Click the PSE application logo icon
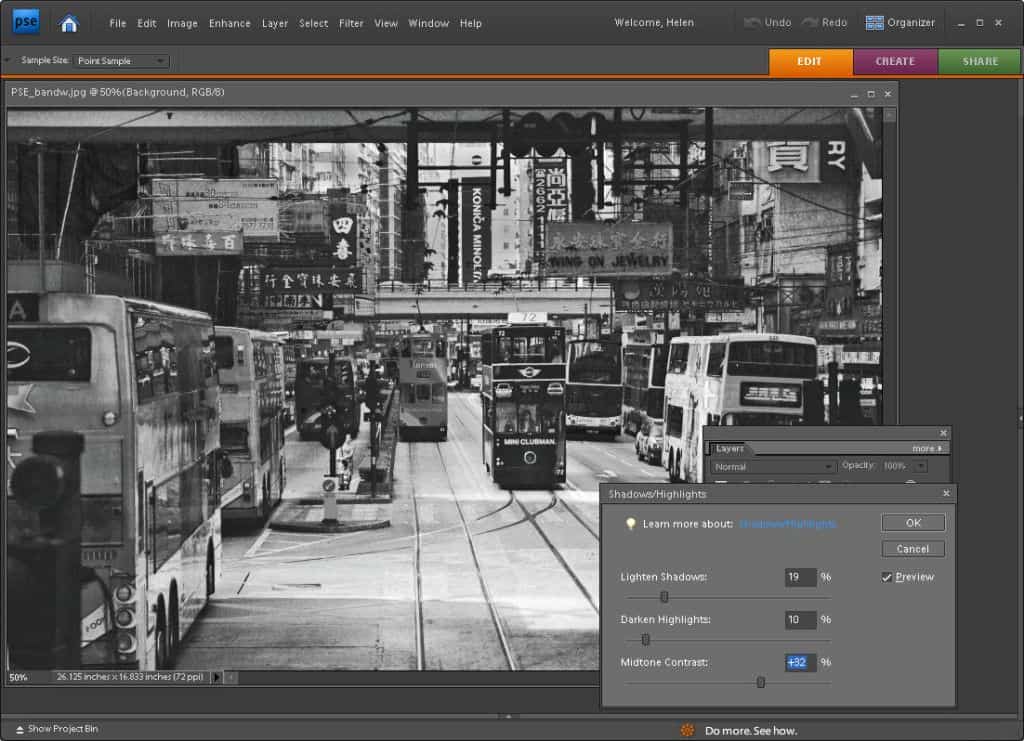Image resolution: width=1024 pixels, height=741 pixels. [26, 22]
